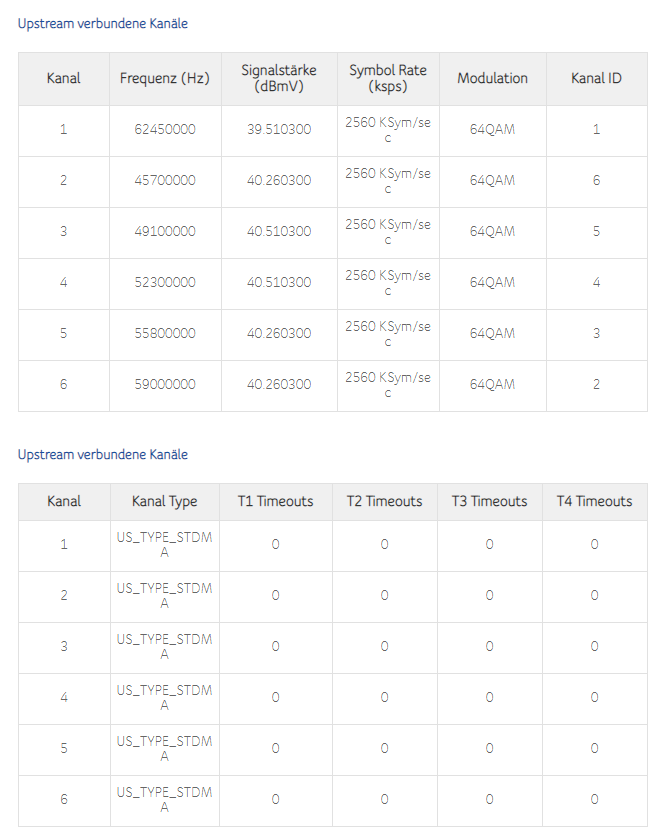Click the Frequenz (Hz) column header
The image size is (663, 831).
coord(165,78)
